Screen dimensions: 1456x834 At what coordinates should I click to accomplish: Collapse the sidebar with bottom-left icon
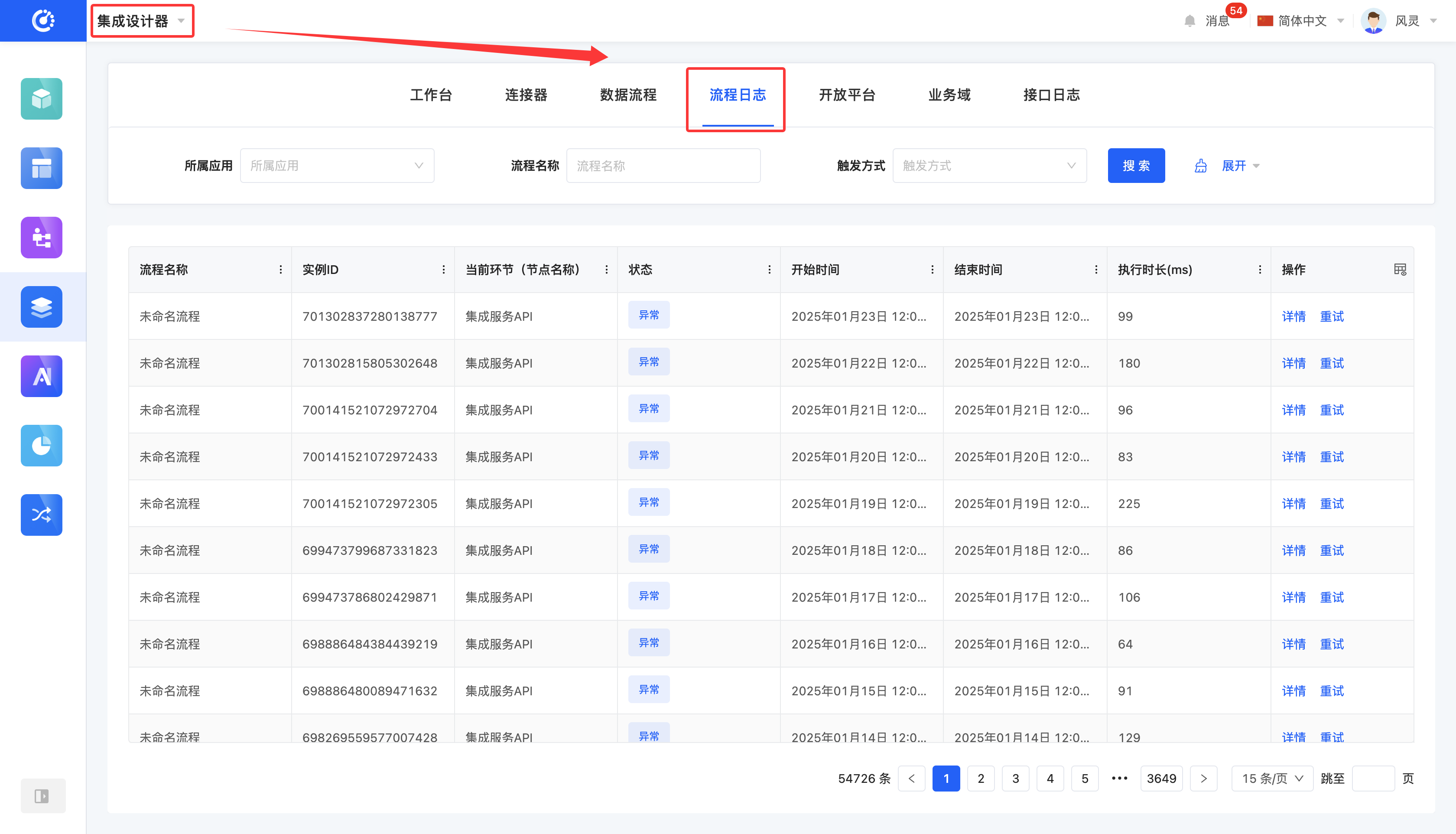coord(42,795)
